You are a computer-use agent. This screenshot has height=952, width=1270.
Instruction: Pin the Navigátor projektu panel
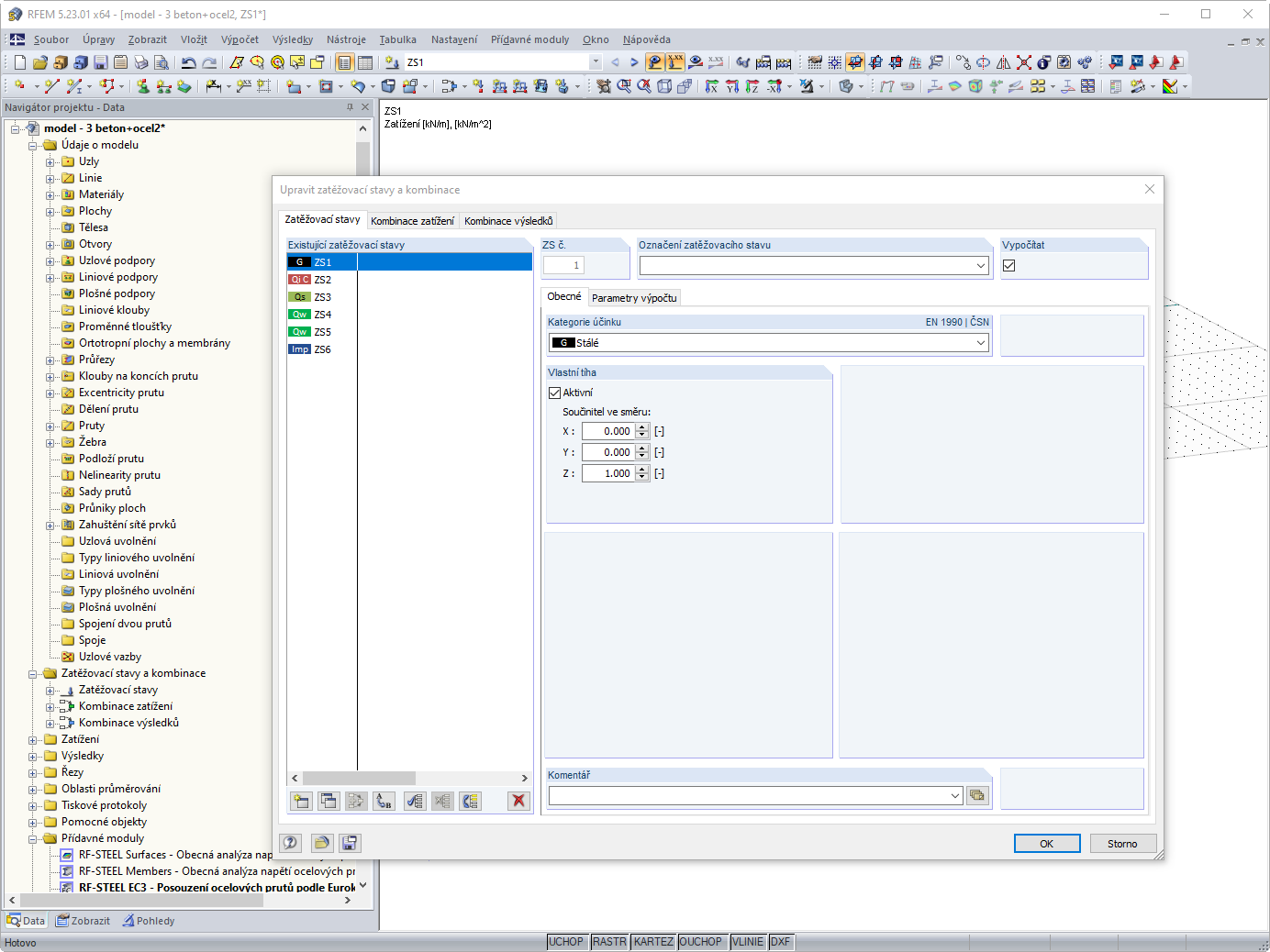350,107
